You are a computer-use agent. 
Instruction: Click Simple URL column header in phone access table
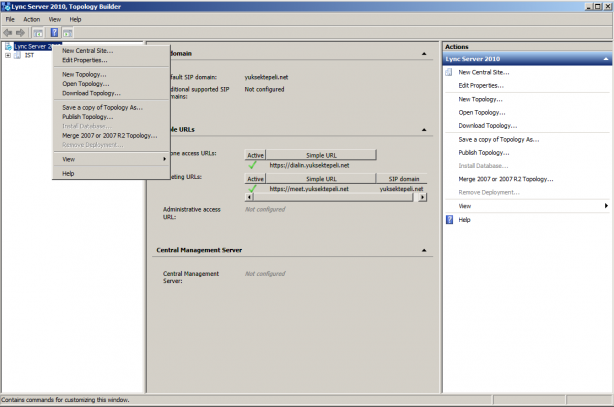(x=321, y=155)
